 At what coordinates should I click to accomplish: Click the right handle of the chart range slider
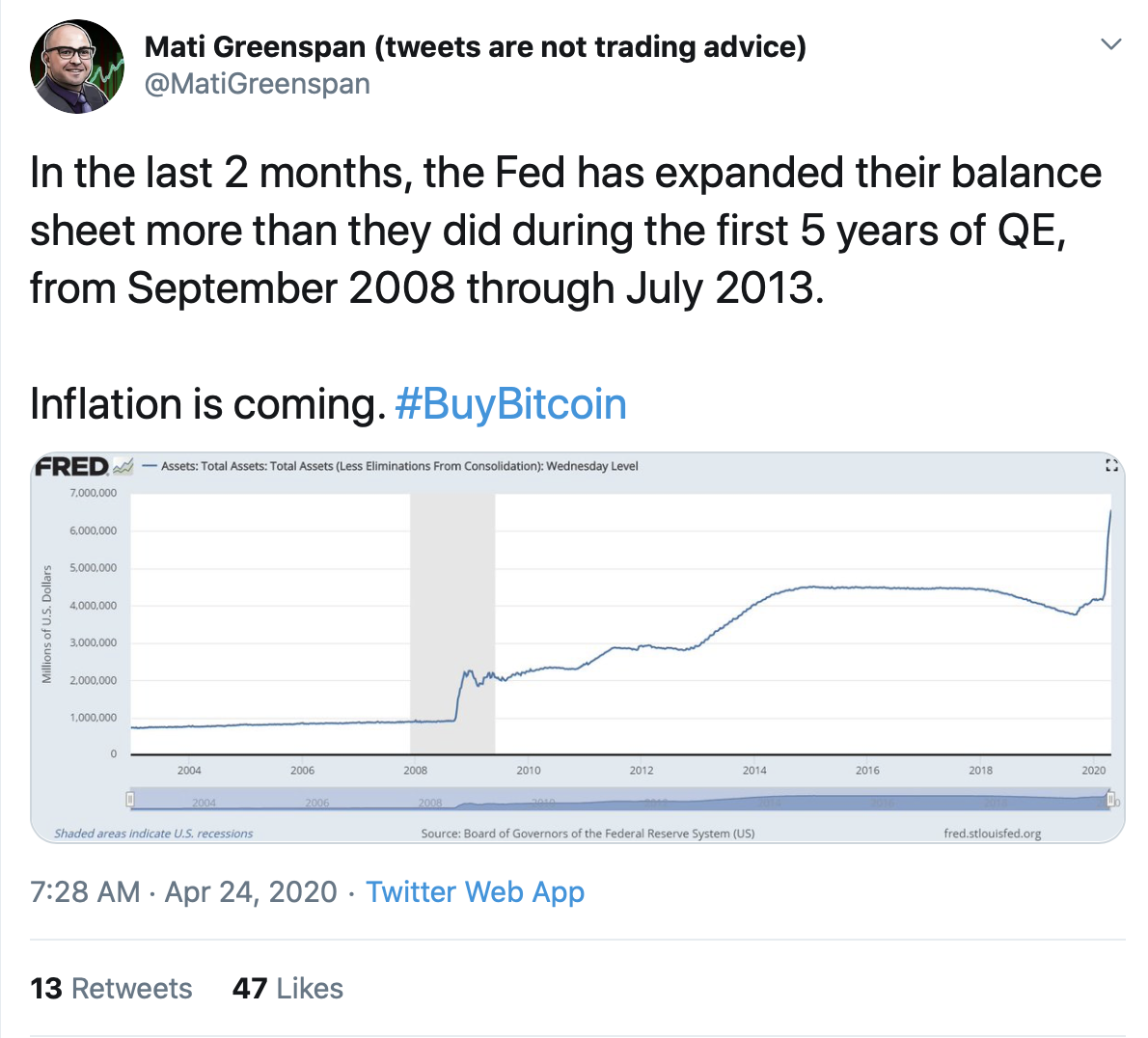click(1110, 799)
